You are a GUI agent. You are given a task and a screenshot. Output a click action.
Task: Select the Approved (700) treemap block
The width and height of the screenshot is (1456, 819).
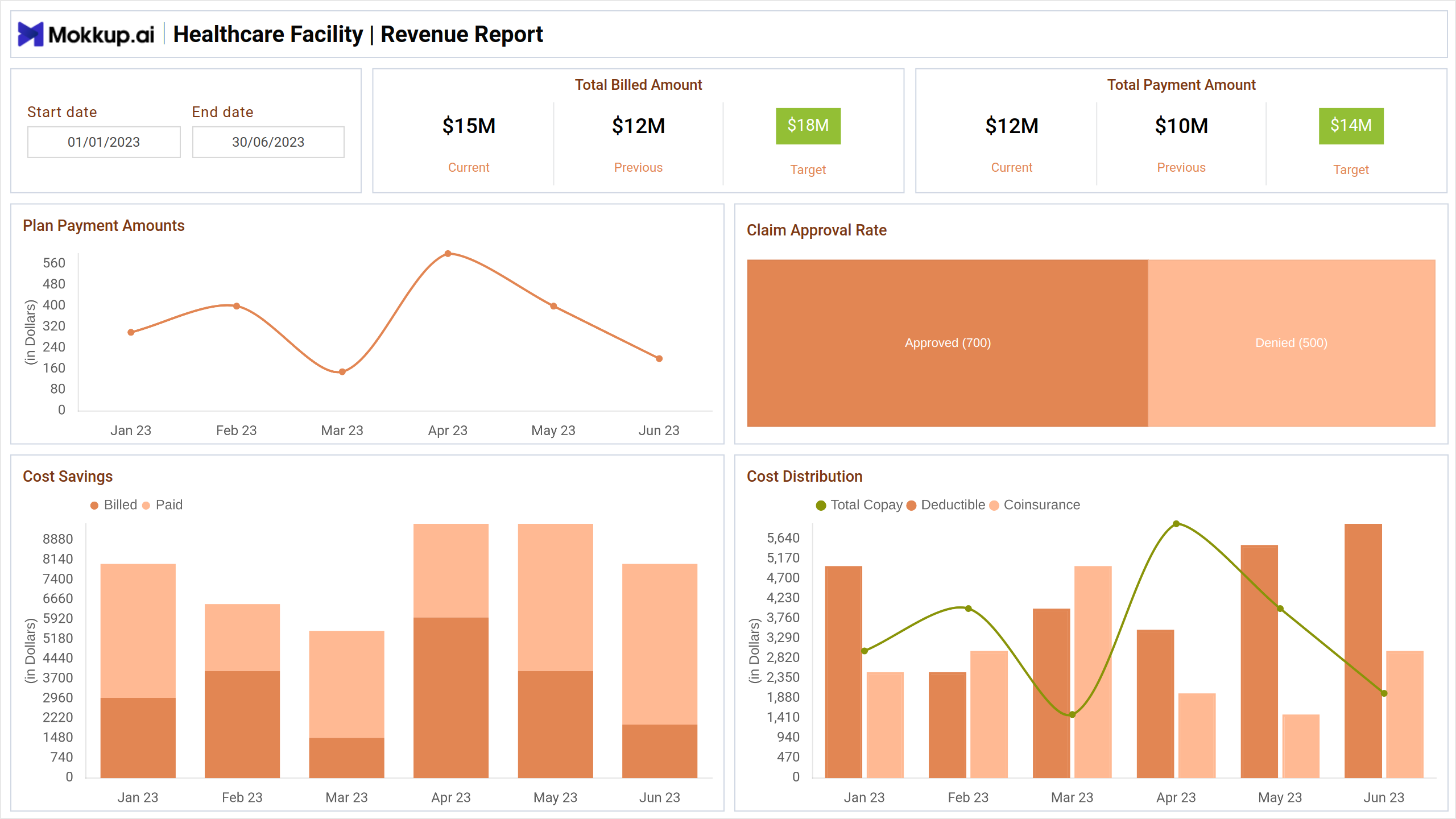[948, 343]
